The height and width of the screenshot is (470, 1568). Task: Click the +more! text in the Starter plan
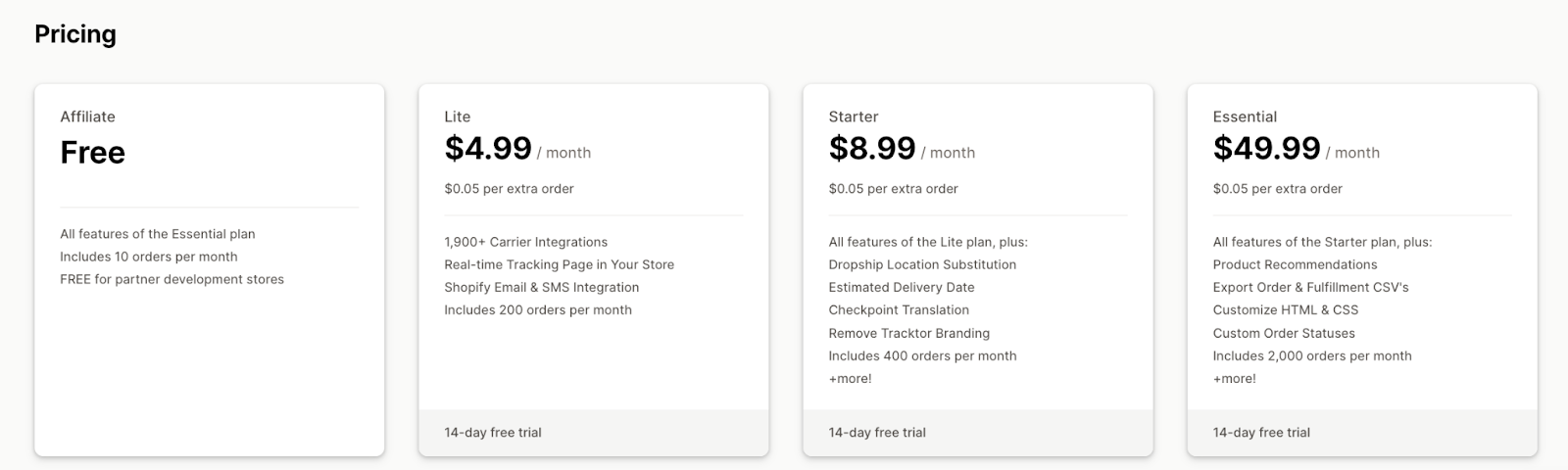850,379
